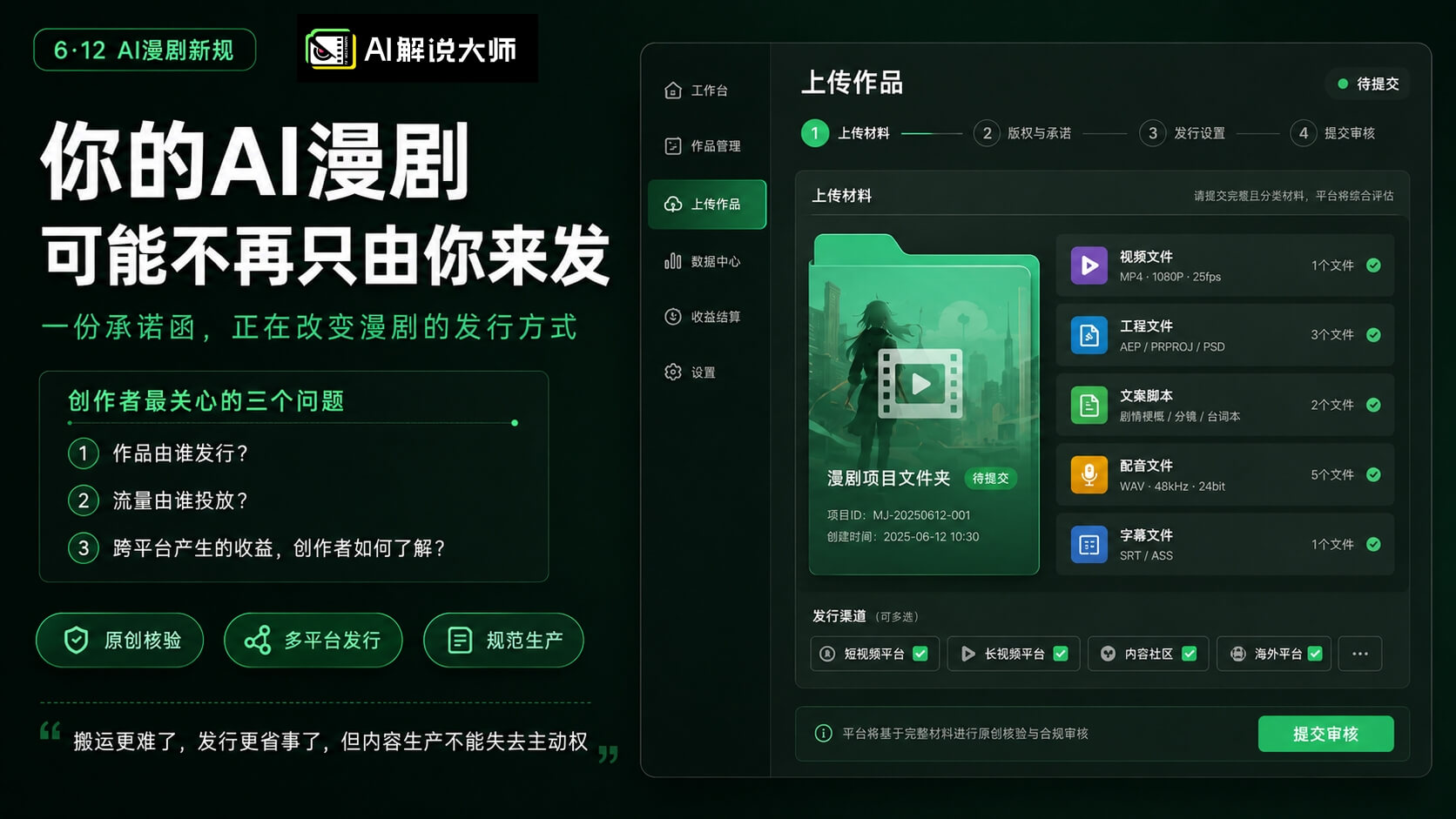
Task: Click the 短视频平台 channel icon
Action: (828, 654)
